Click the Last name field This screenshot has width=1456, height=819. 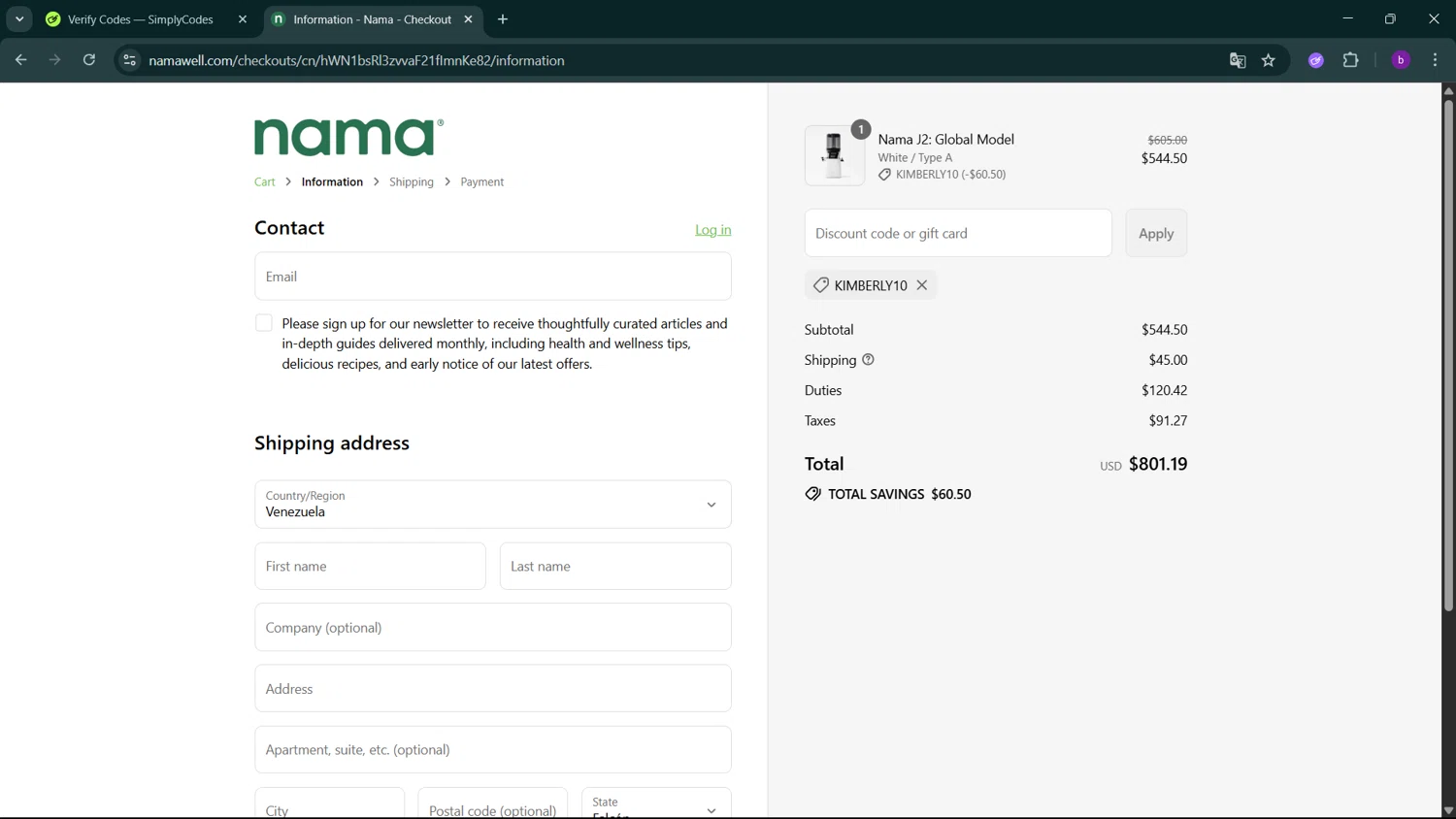615,566
